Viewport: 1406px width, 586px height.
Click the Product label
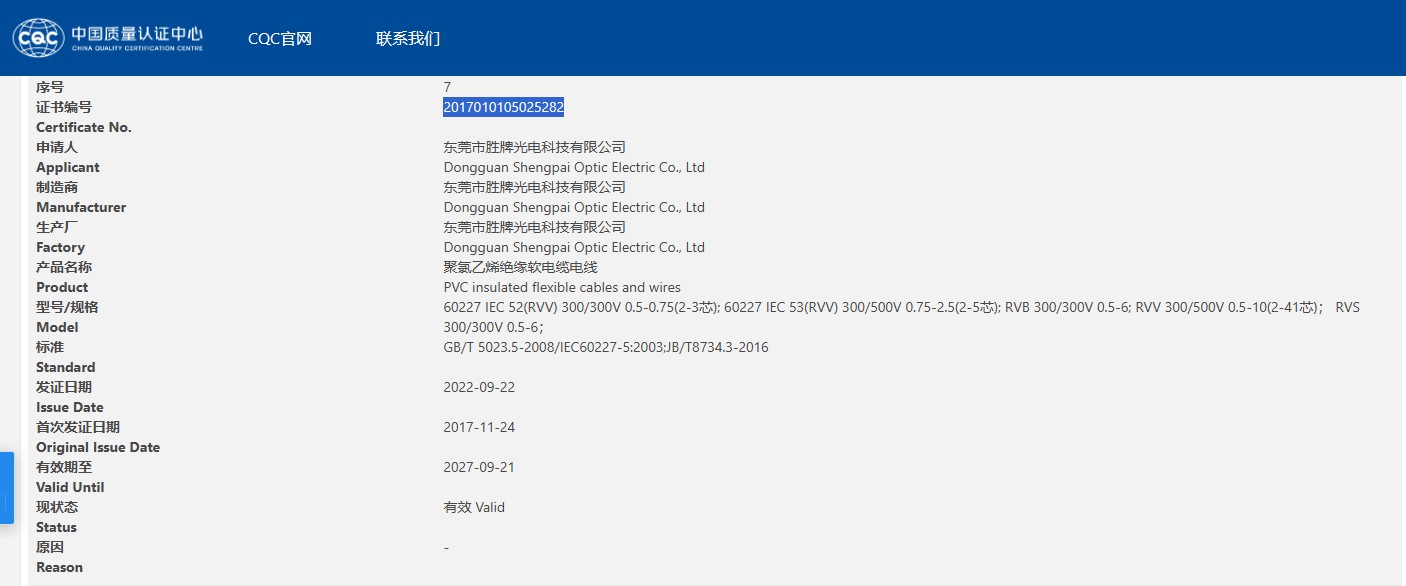point(62,287)
